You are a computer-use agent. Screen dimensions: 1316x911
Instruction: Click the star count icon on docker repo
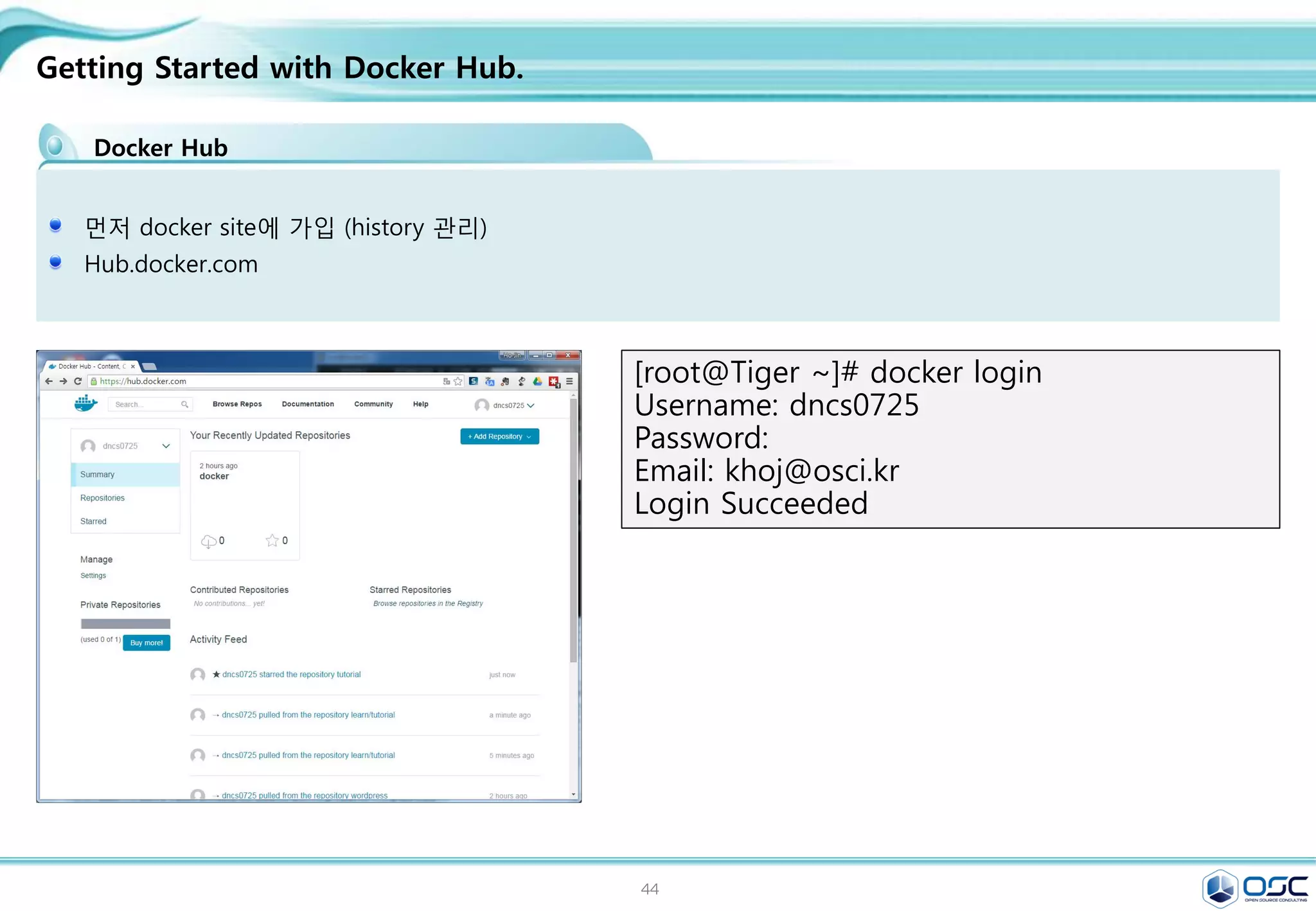272,540
